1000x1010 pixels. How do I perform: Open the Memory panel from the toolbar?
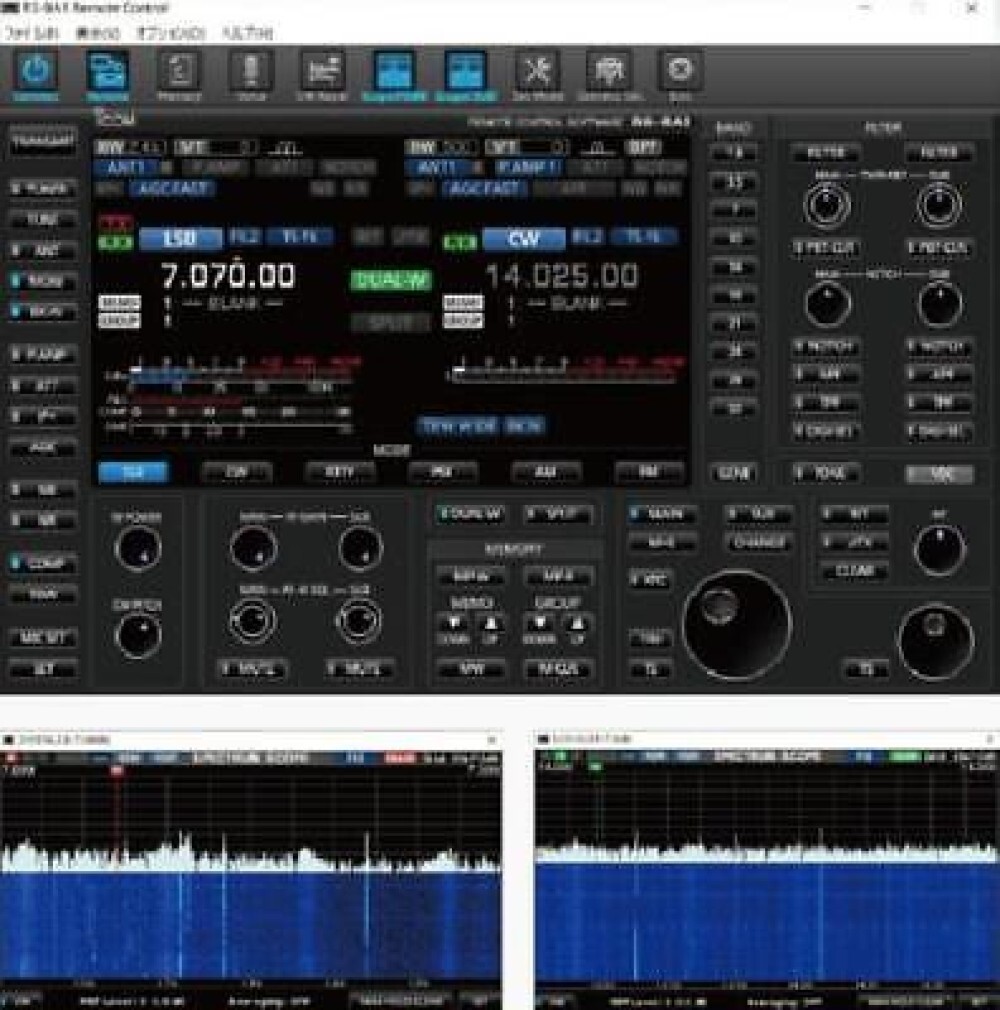(x=178, y=70)
